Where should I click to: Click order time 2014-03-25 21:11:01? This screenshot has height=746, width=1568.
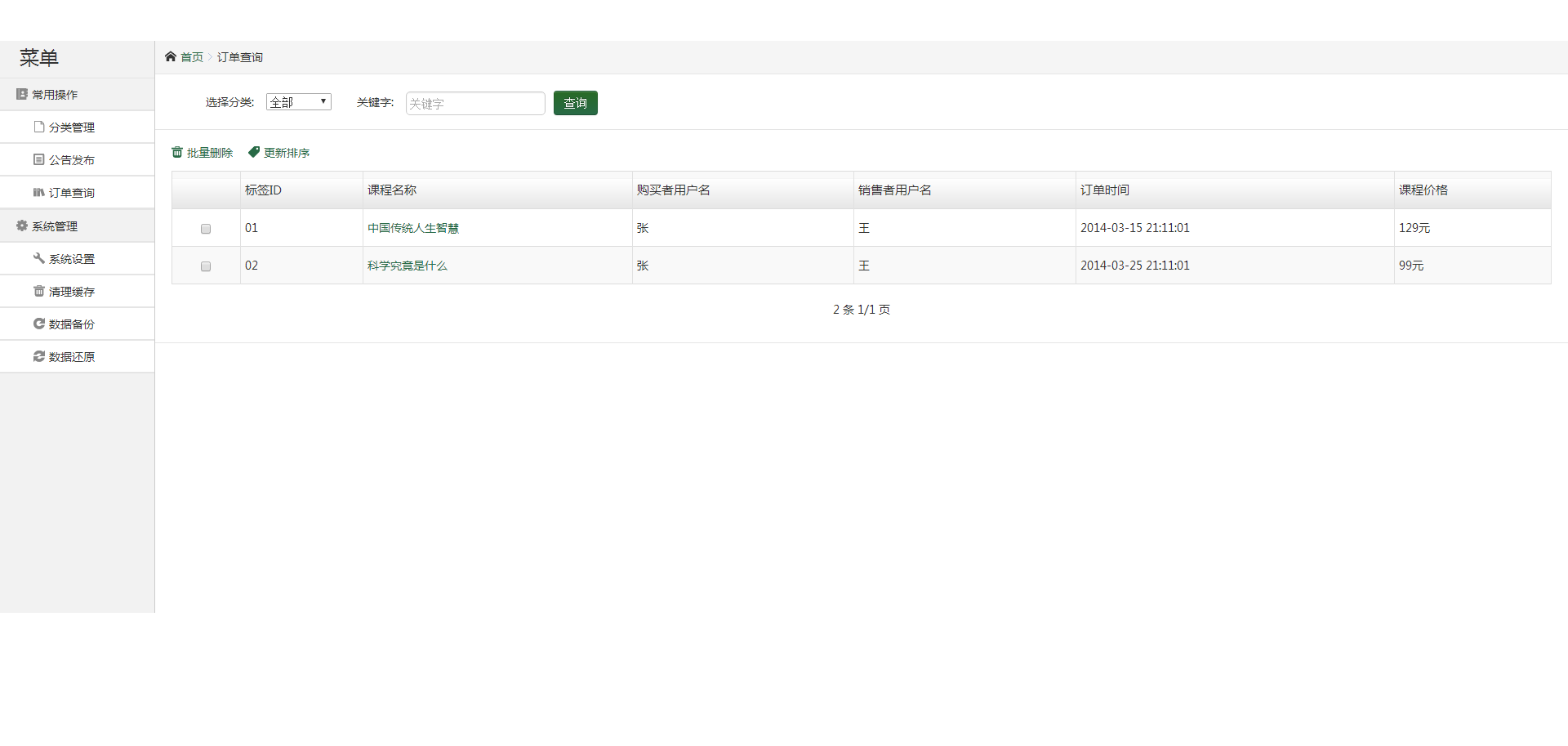pos(1135,266)
